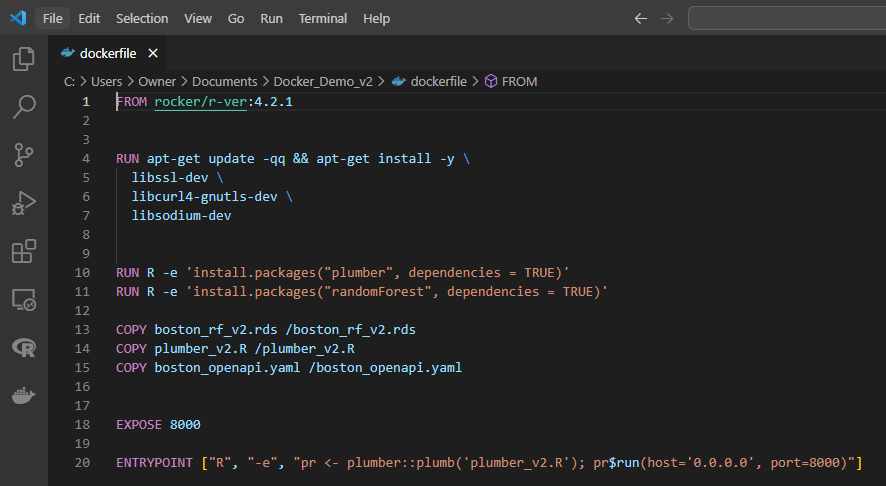Screen dimensions: 886x486
Task: Open the Search view icon
Action: coord(23,107)
